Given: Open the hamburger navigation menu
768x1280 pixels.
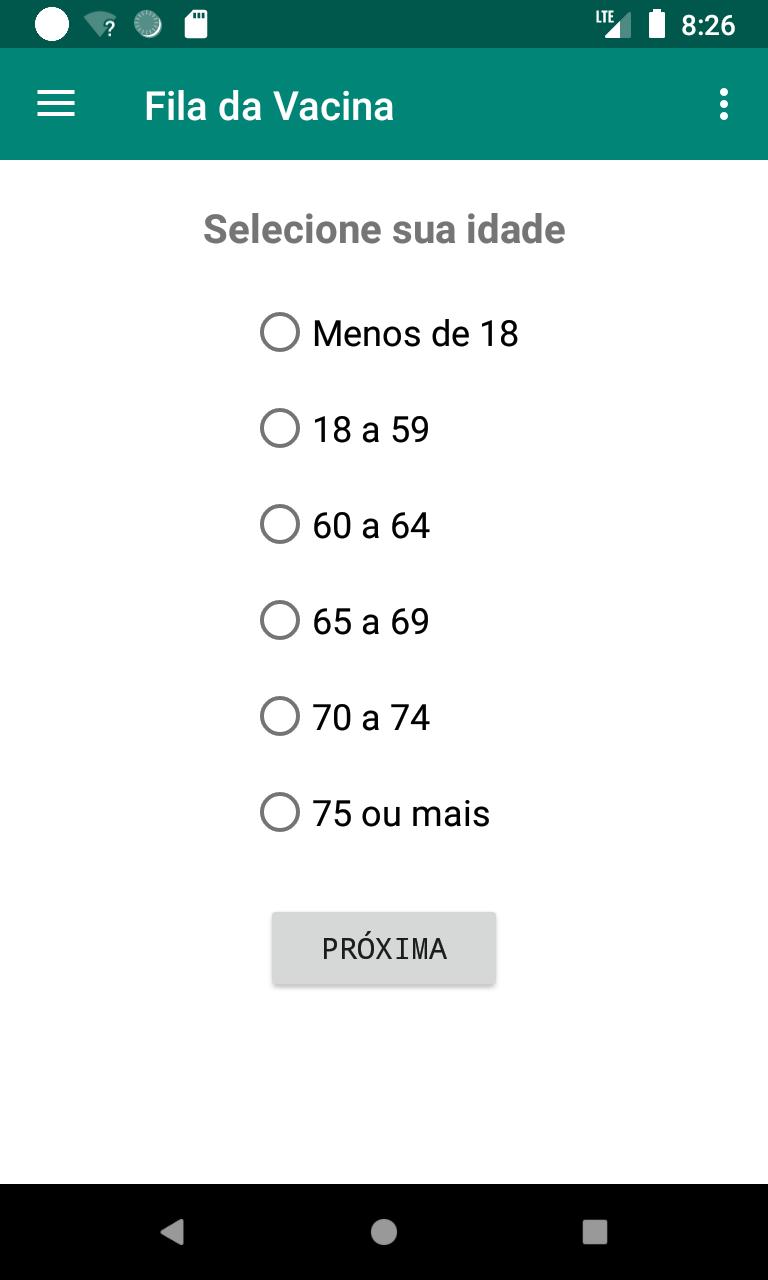Looking at the screenshot, I should tap(56, 104).
